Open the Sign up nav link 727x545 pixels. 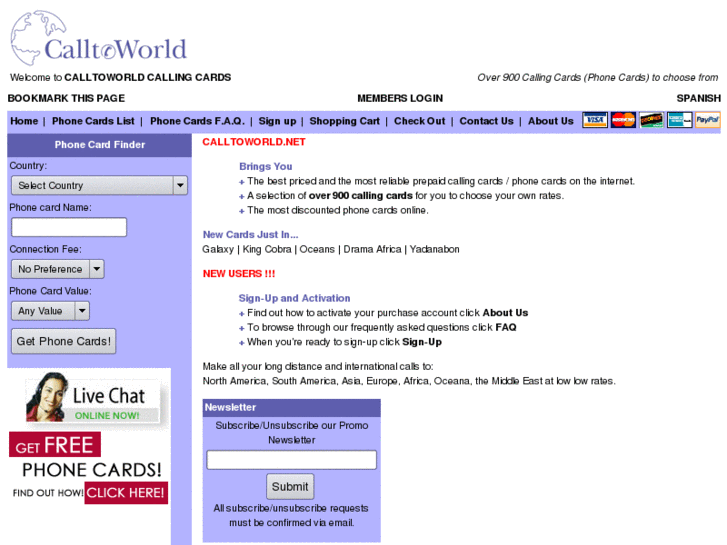coord(277,121)
